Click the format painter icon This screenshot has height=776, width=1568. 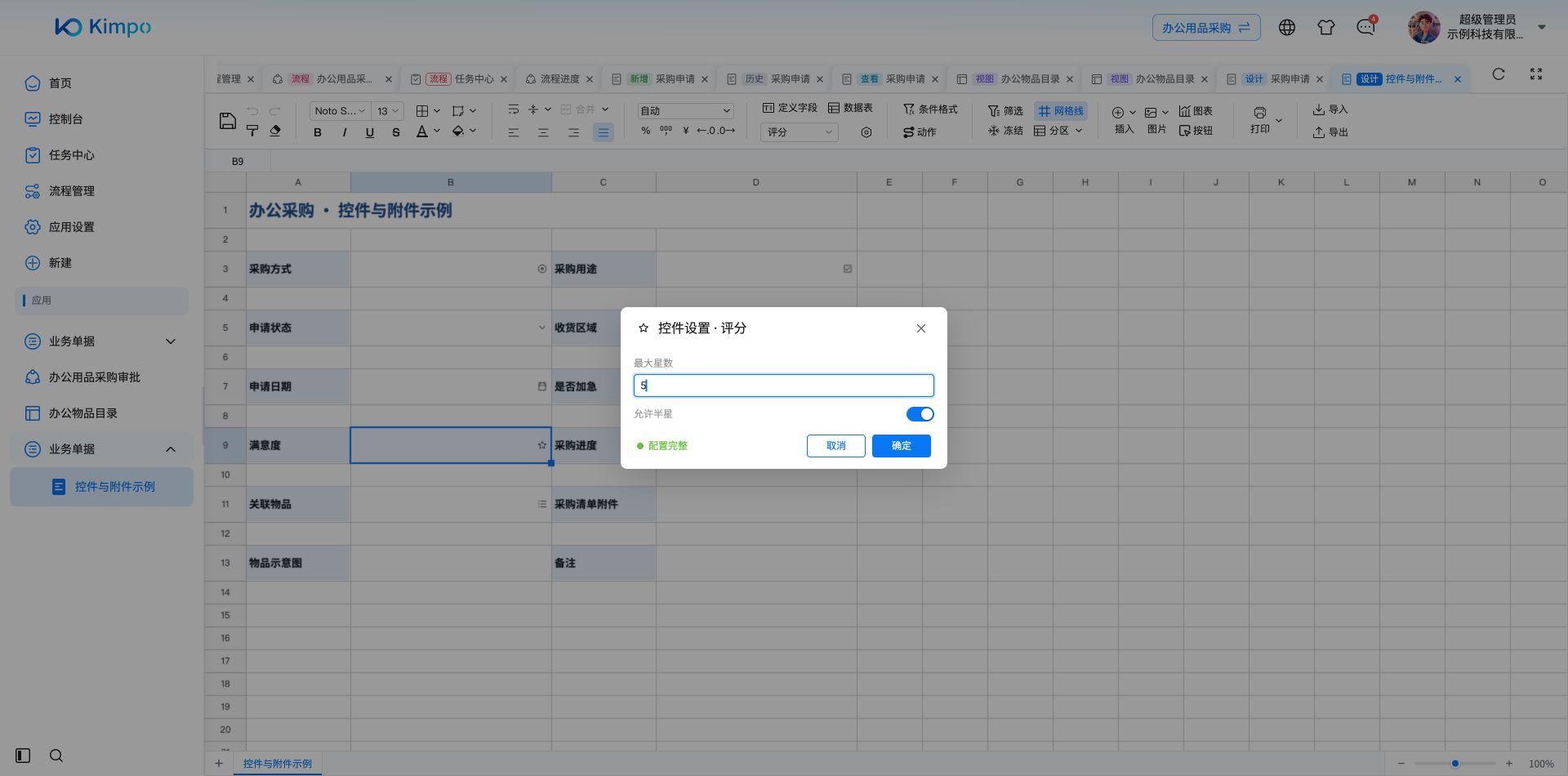[252, 131]
